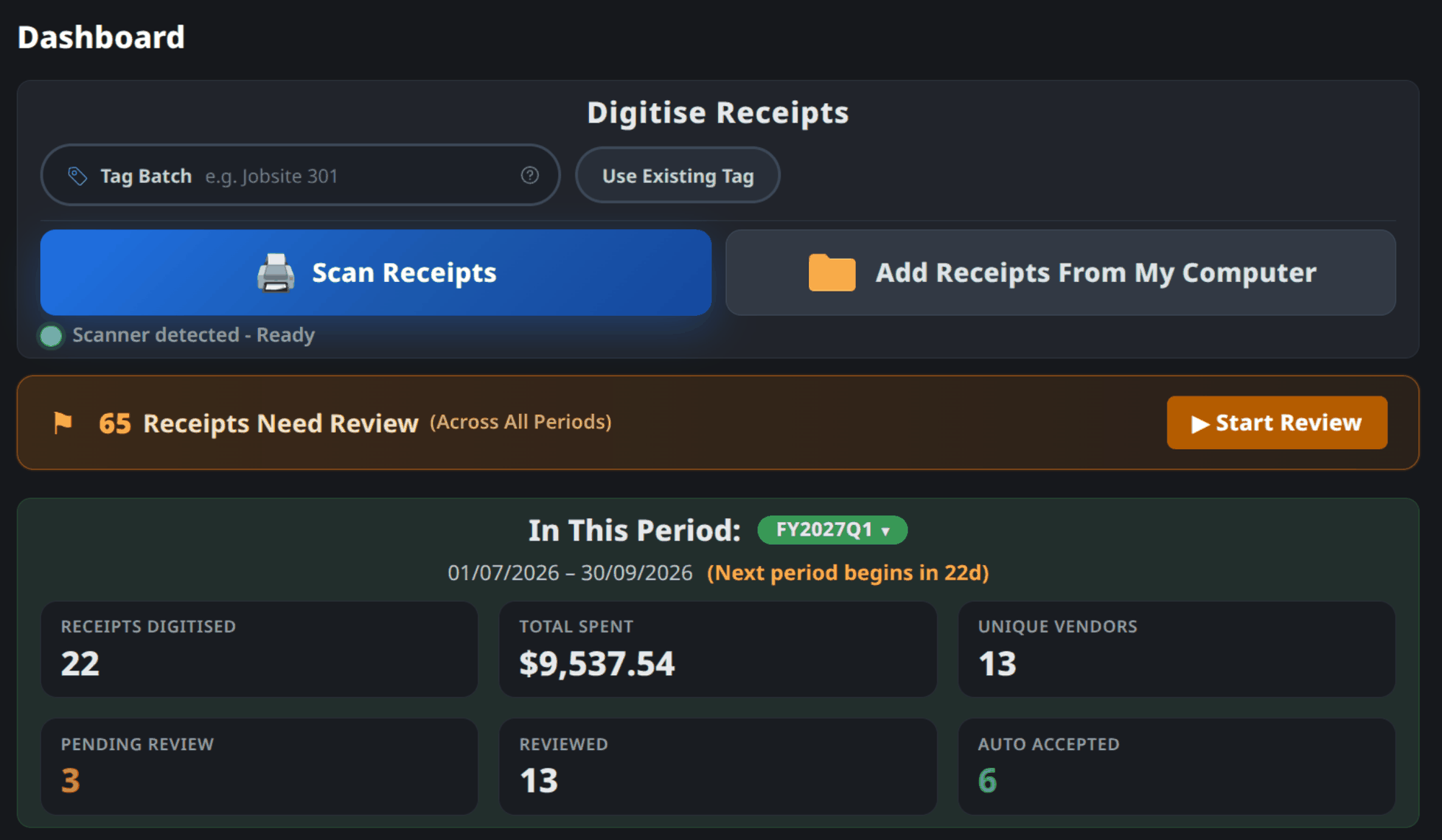Start scanning with Scan Receipts button

point(376,273)
